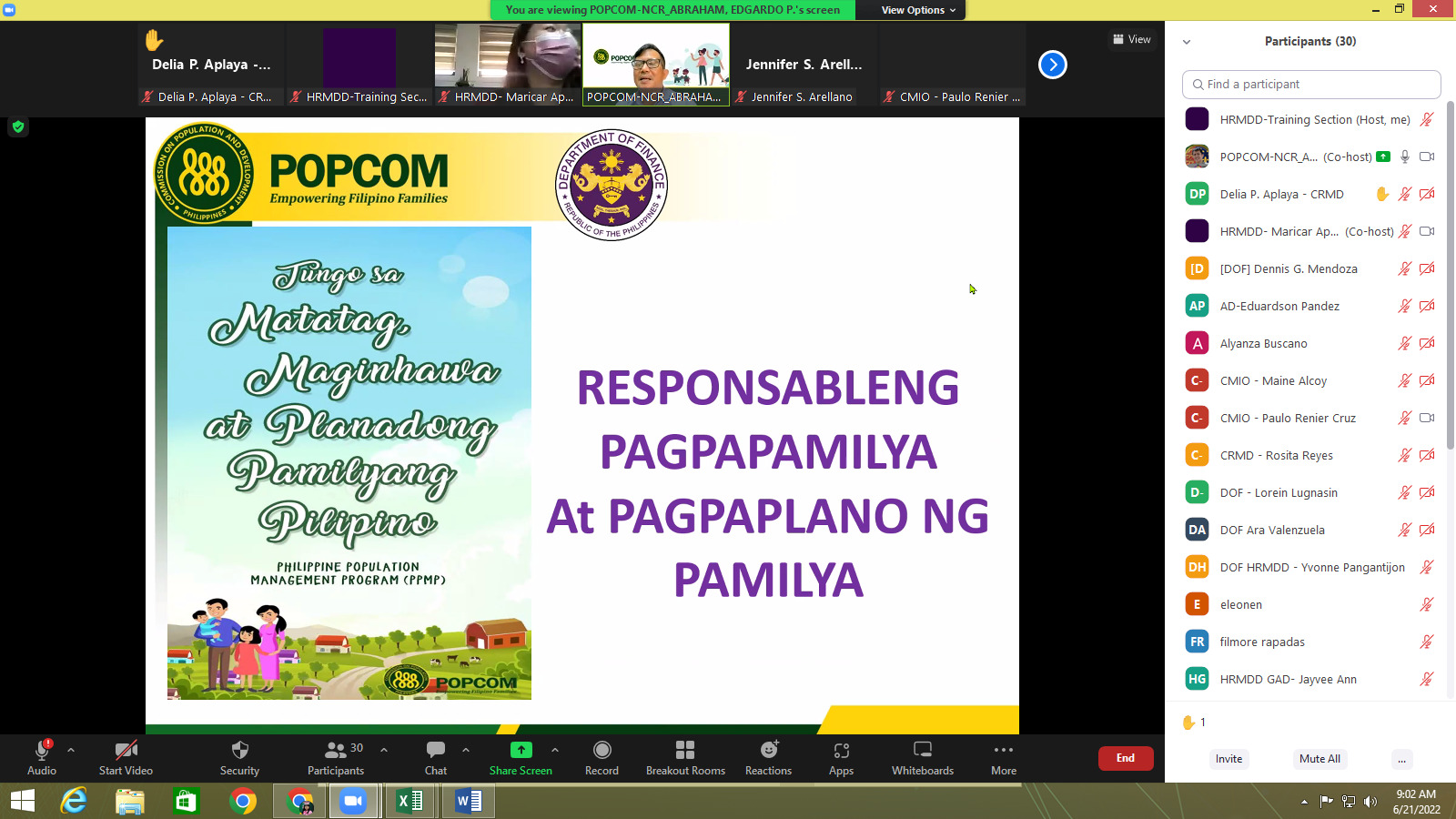Open the View layout menu

point(1131,39)
